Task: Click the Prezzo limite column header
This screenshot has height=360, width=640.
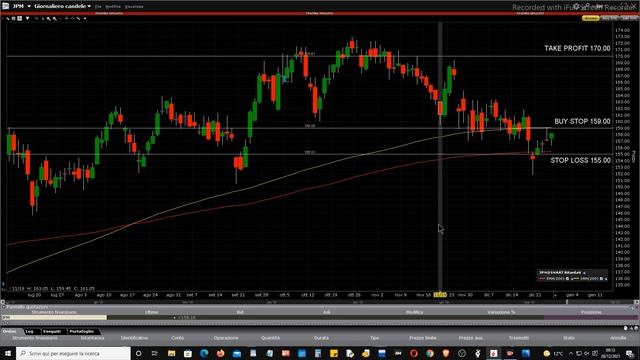Action: coord(423,338)
